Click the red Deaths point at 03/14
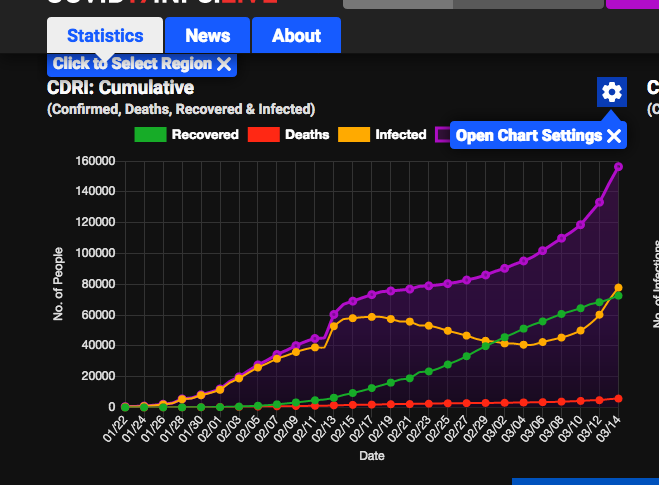Image resolution: width=659 pixels, height=485 pixels. coord(618,398)
